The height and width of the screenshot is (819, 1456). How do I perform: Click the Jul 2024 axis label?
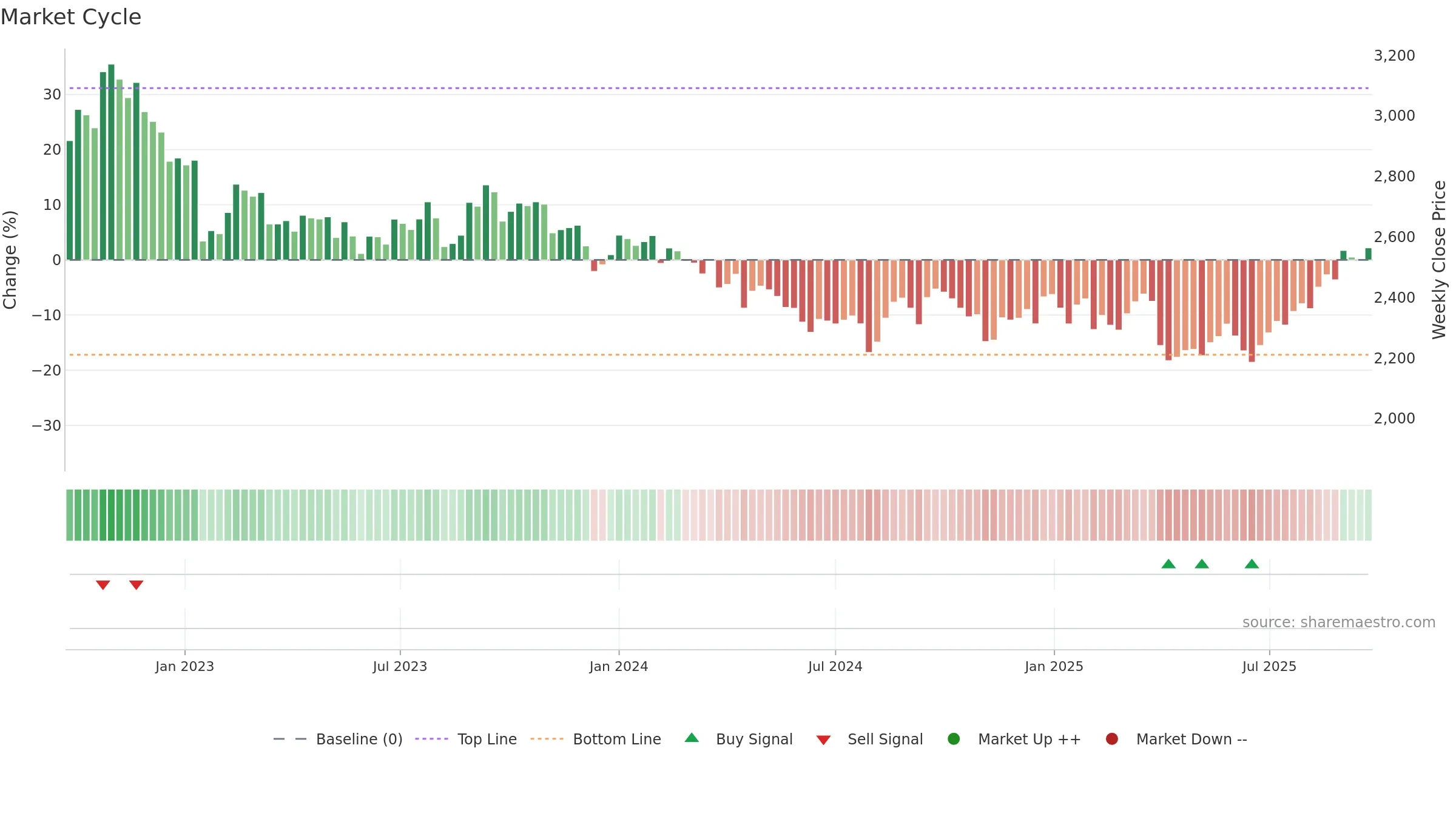[x=835, y=666]
